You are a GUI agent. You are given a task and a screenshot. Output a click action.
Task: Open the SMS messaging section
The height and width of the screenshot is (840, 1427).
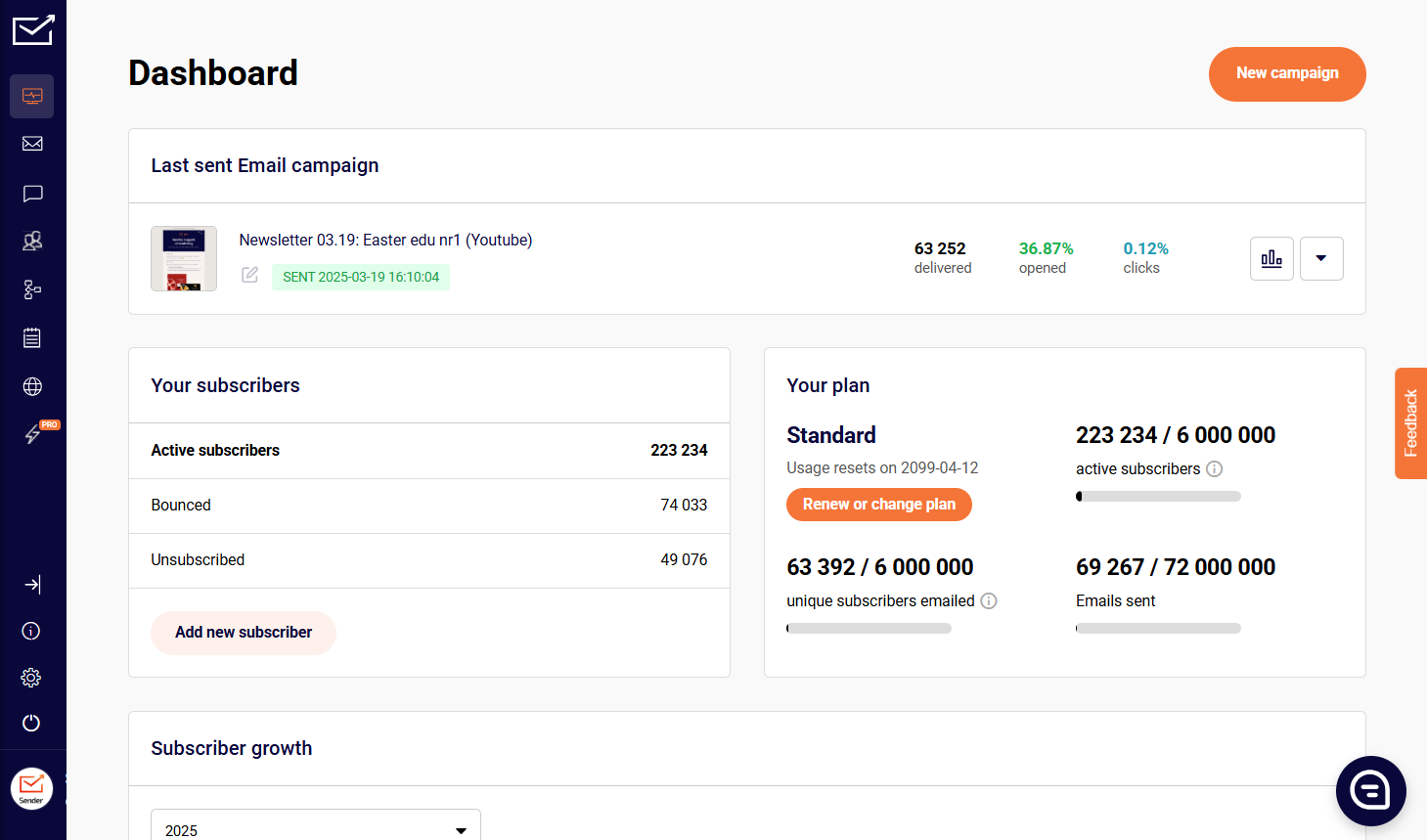(x=32, y=194)
